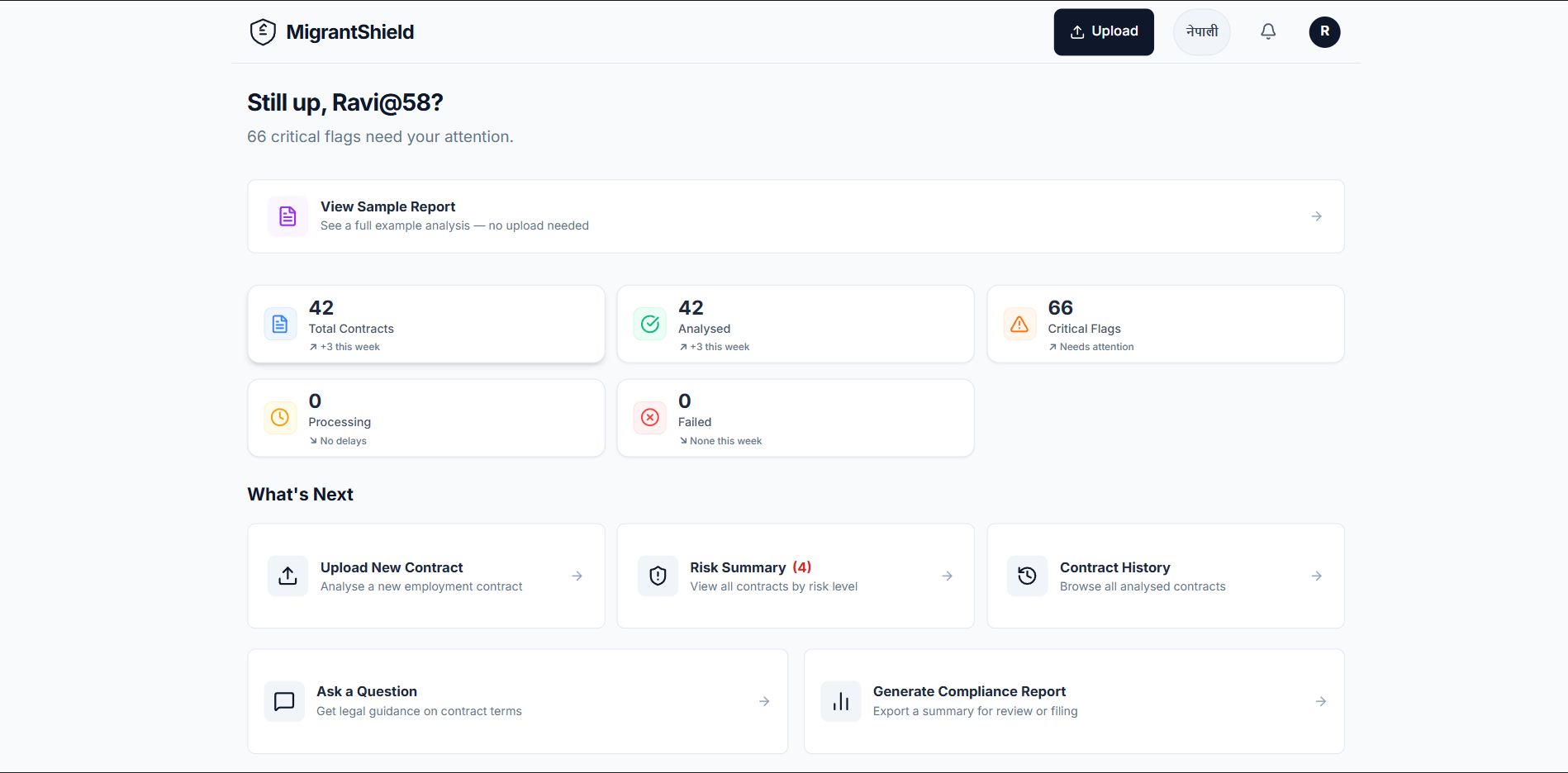Select the Total Contracts 42 stat card
1568x773 pixels.
pos(426,325)
